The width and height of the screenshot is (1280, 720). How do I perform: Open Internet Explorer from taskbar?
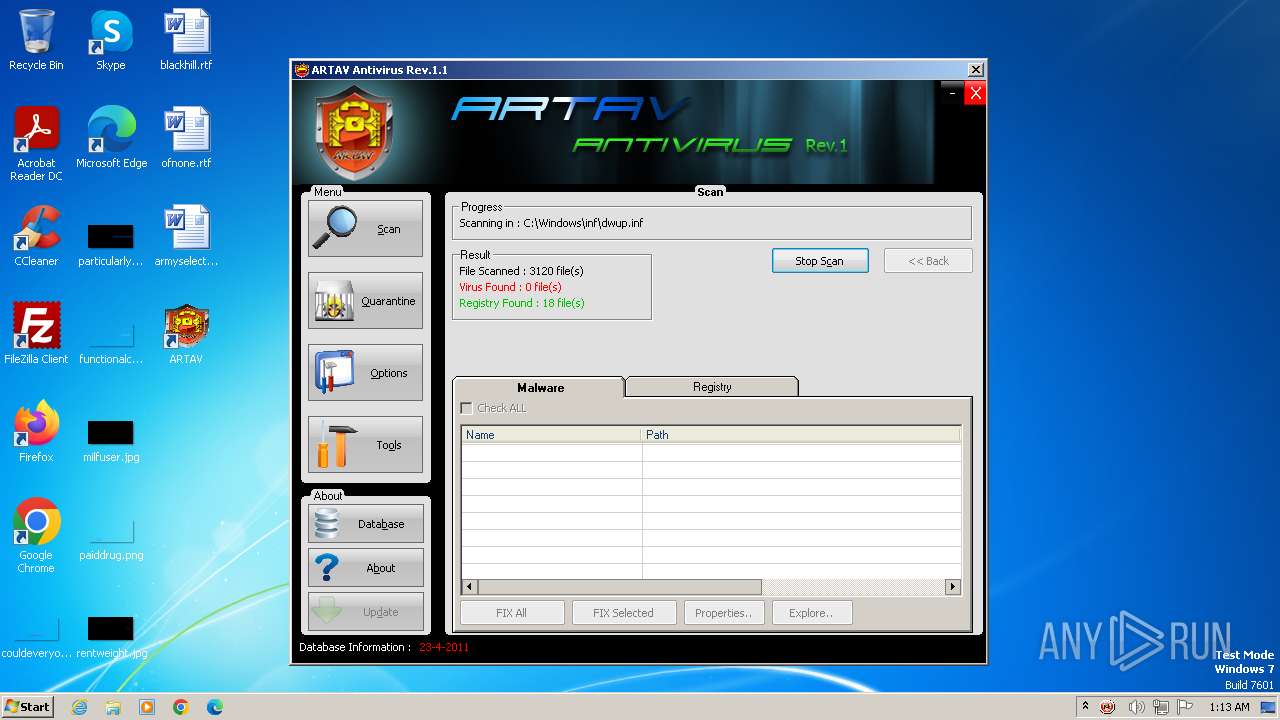[79, 707]
